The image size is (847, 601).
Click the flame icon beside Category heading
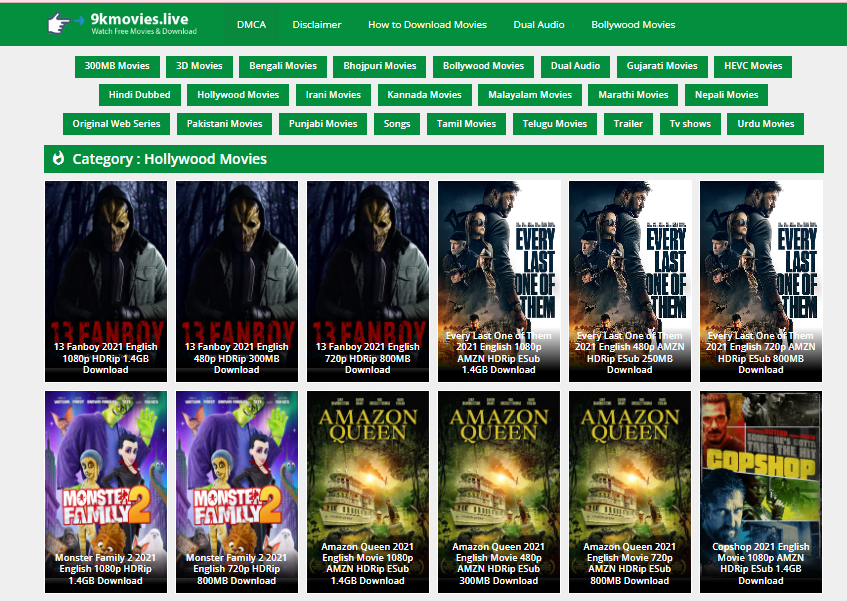pos(58,158)
